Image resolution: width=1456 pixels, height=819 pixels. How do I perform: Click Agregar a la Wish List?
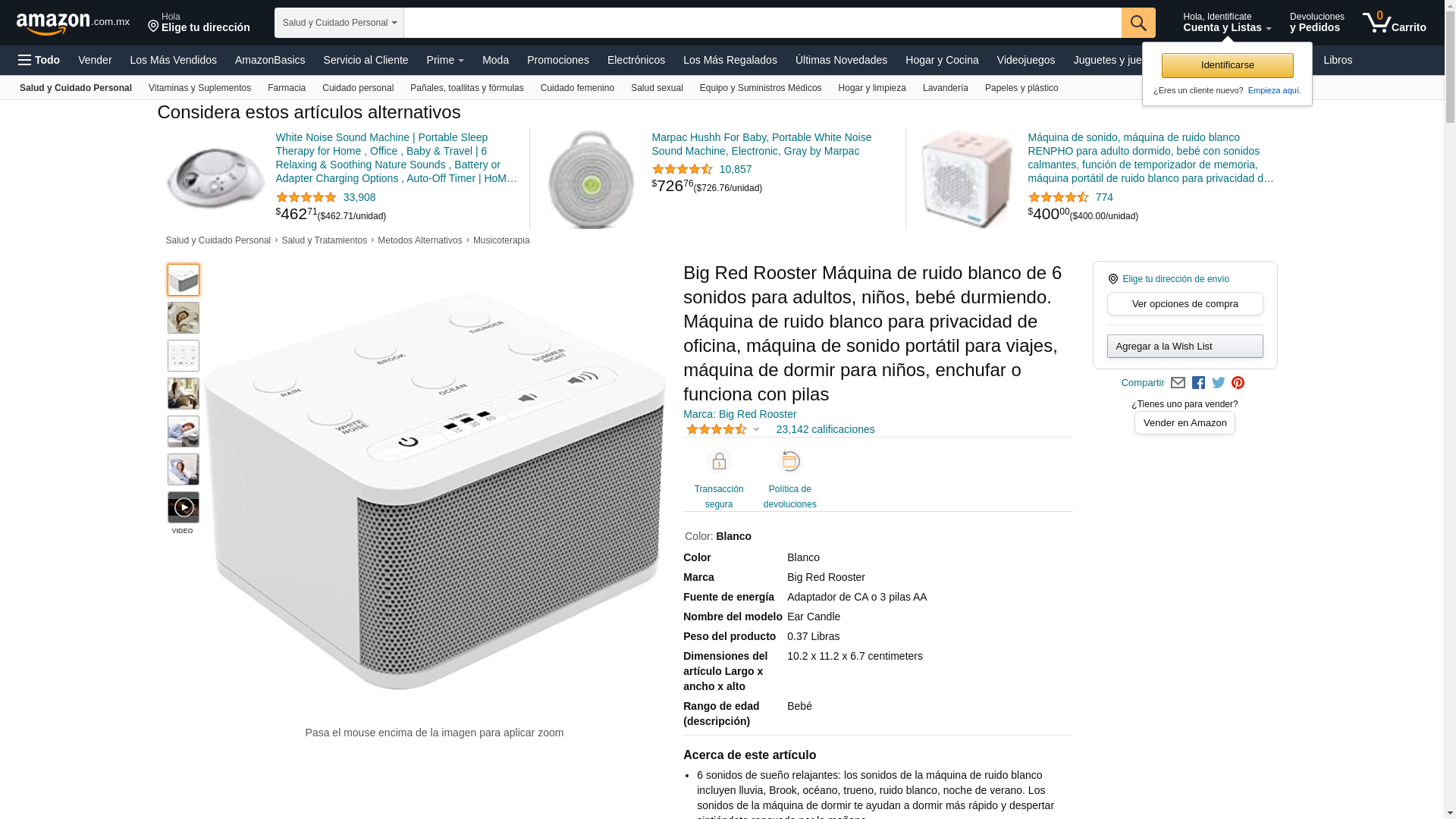click(1185, 347)
